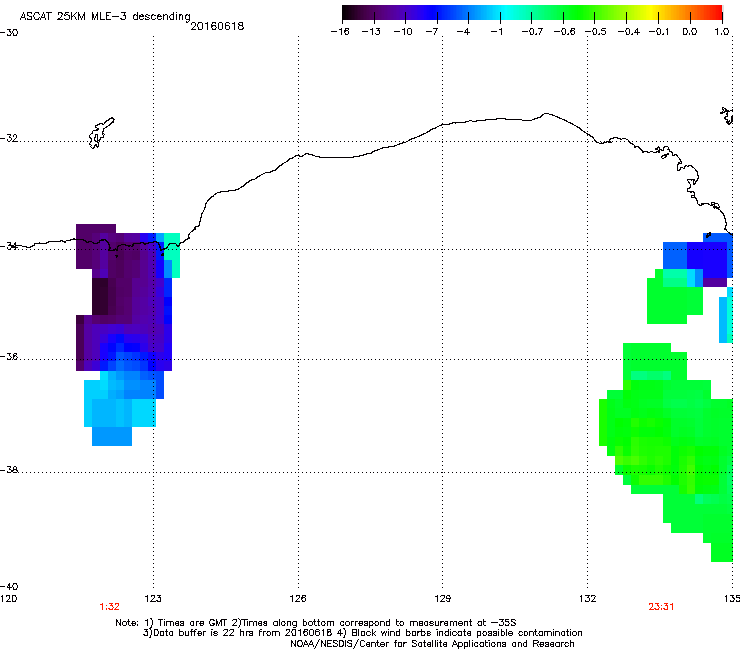Click the ASCAT 25KM MLE-3 descending title
Viewport: 740px width, 650px height.
(105, 17)
